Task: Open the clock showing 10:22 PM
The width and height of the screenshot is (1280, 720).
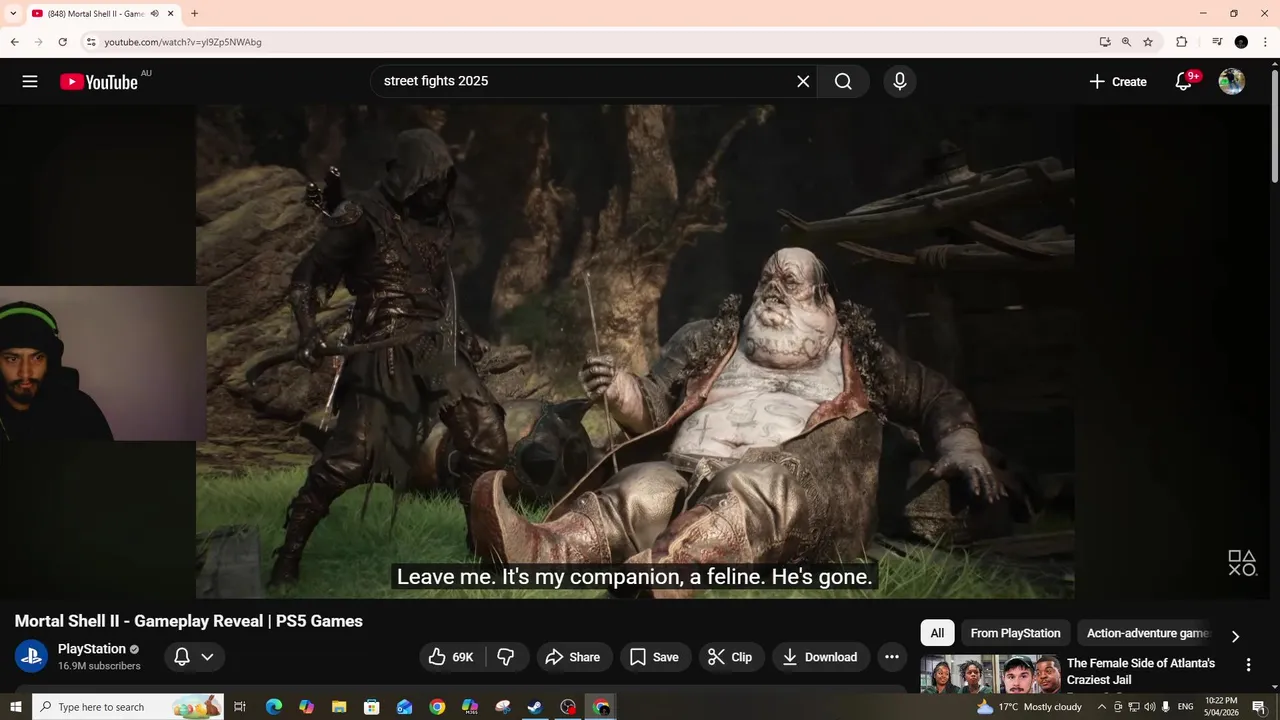Action: (1221, 707)
